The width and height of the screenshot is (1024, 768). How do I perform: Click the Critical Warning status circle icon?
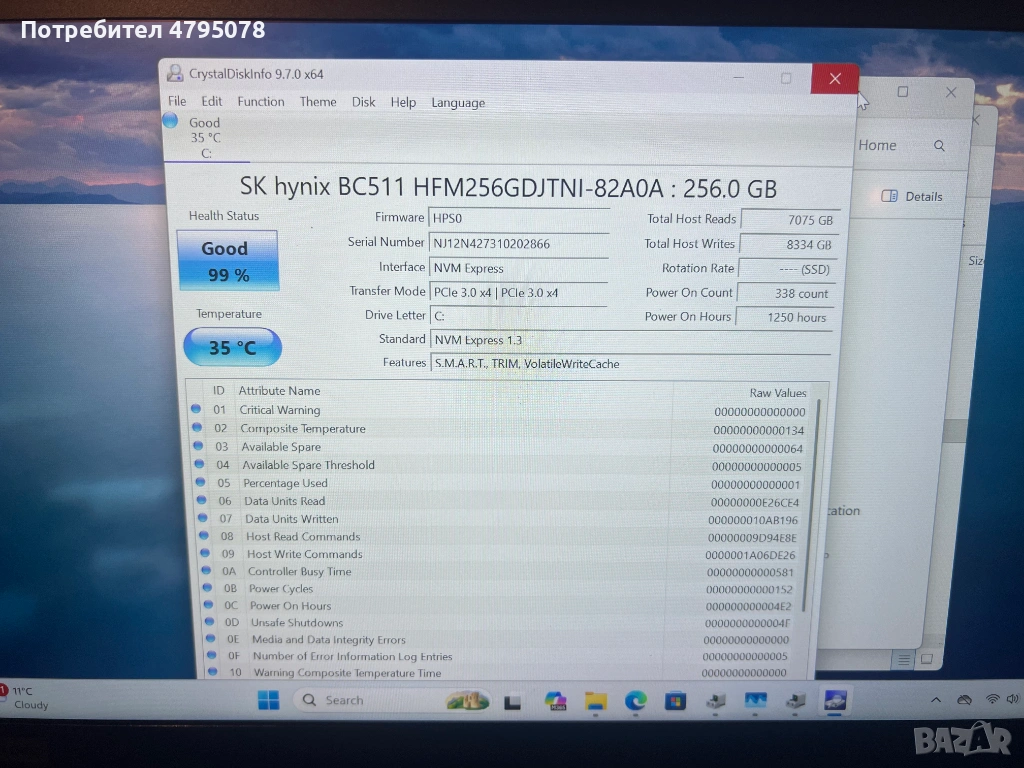[x=196, y=409]
